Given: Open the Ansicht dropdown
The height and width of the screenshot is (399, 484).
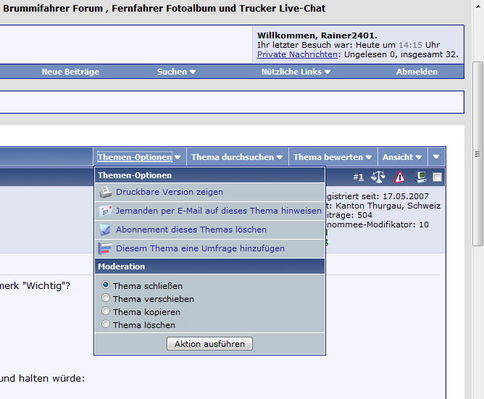Looking at the screenshot, I should 402,157.
